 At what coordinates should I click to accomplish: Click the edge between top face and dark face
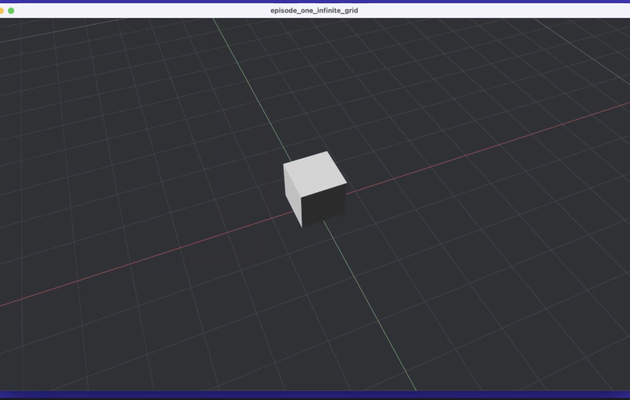pyautogui.click(x=324, y=191)
